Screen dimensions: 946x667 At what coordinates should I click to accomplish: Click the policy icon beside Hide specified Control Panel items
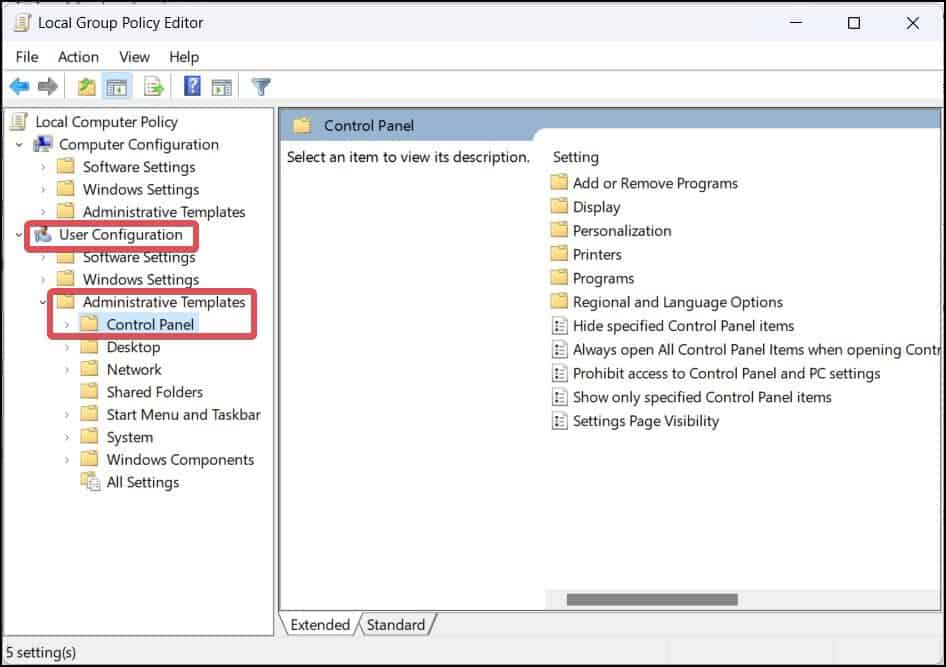coord(560,326)
